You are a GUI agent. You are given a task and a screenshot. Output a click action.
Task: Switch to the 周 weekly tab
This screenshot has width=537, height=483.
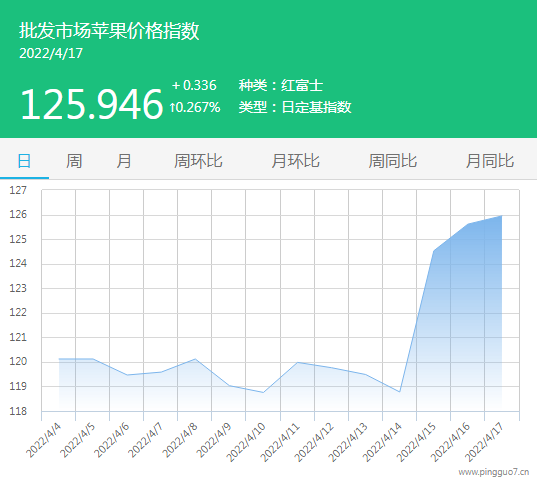coord(74,160)
